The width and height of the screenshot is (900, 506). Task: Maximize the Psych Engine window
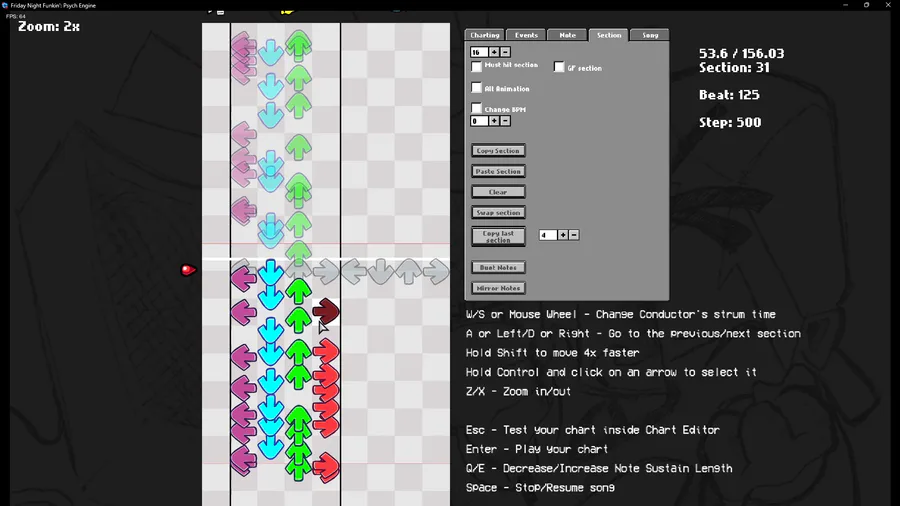pyautogui.click(x=867, y=5)
